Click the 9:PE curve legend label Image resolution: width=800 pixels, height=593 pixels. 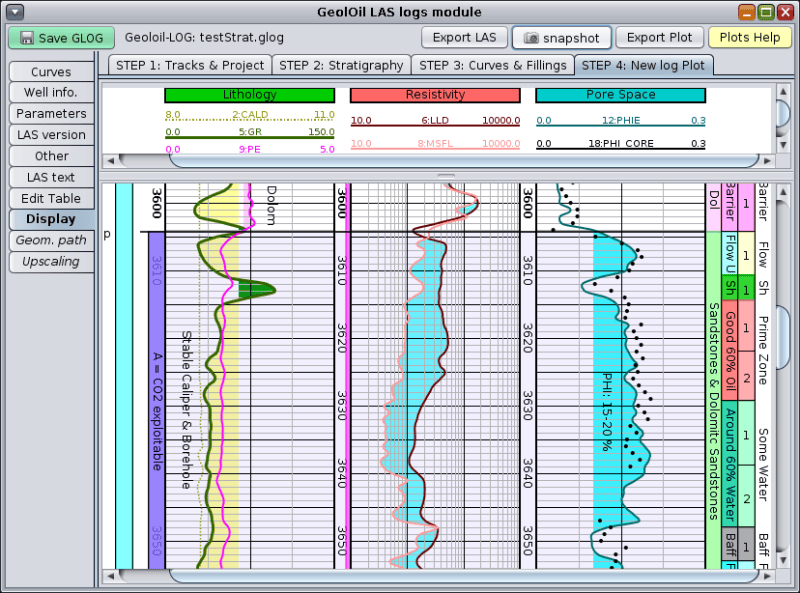click(249, 149)
